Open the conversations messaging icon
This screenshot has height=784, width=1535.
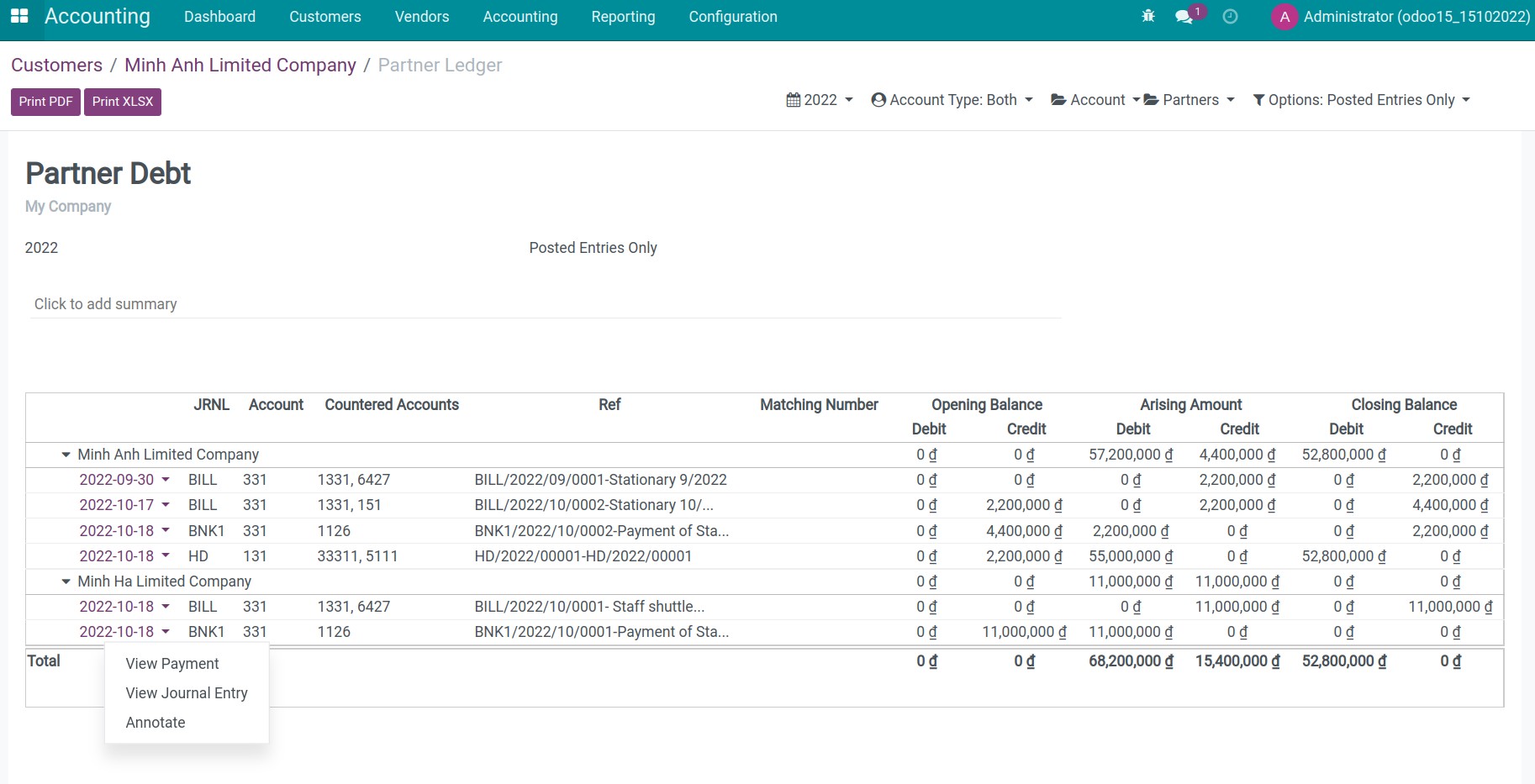click(x=1184, y=16)
